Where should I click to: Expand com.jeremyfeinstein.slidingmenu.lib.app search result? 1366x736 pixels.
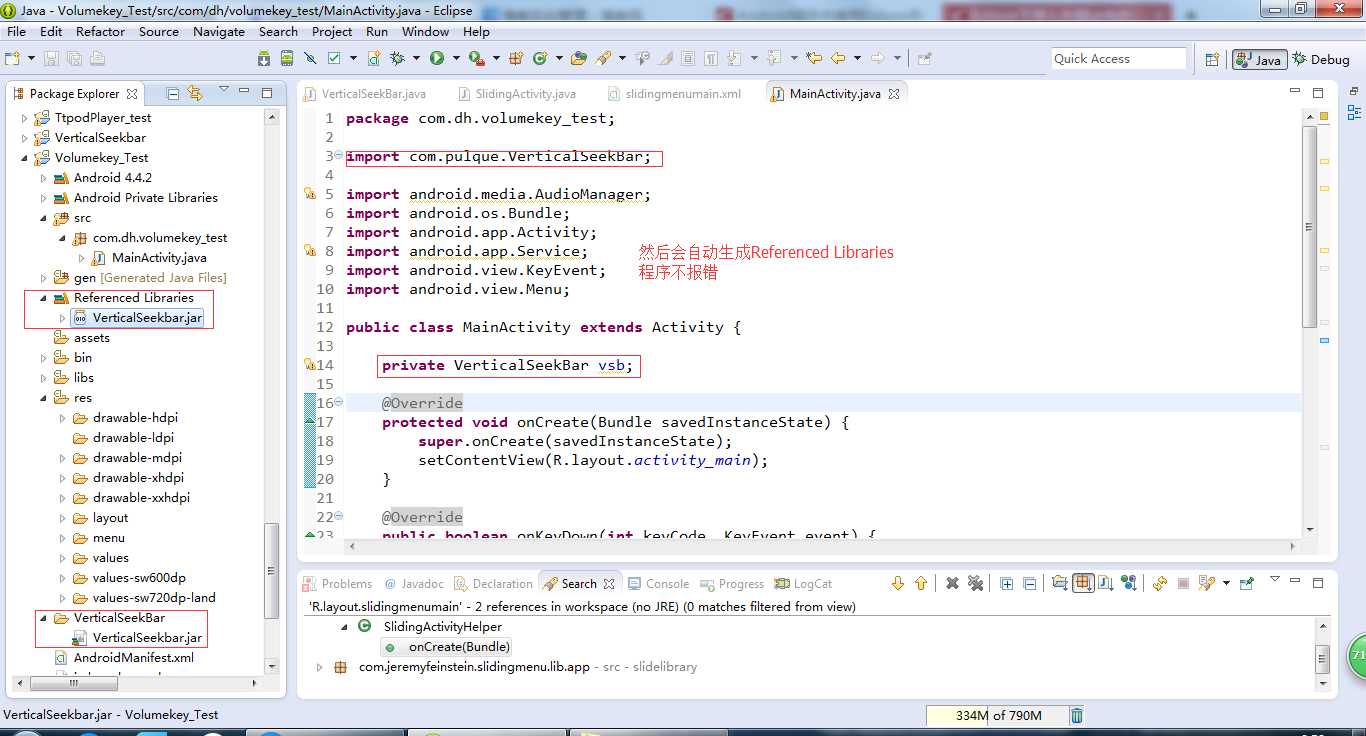click(320, 666)
